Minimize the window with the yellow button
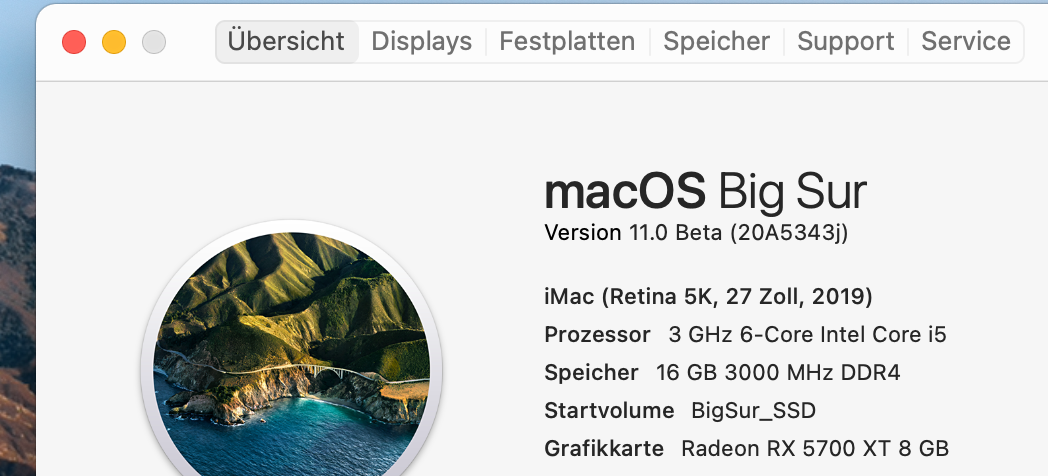 click(x=114, y=42)
